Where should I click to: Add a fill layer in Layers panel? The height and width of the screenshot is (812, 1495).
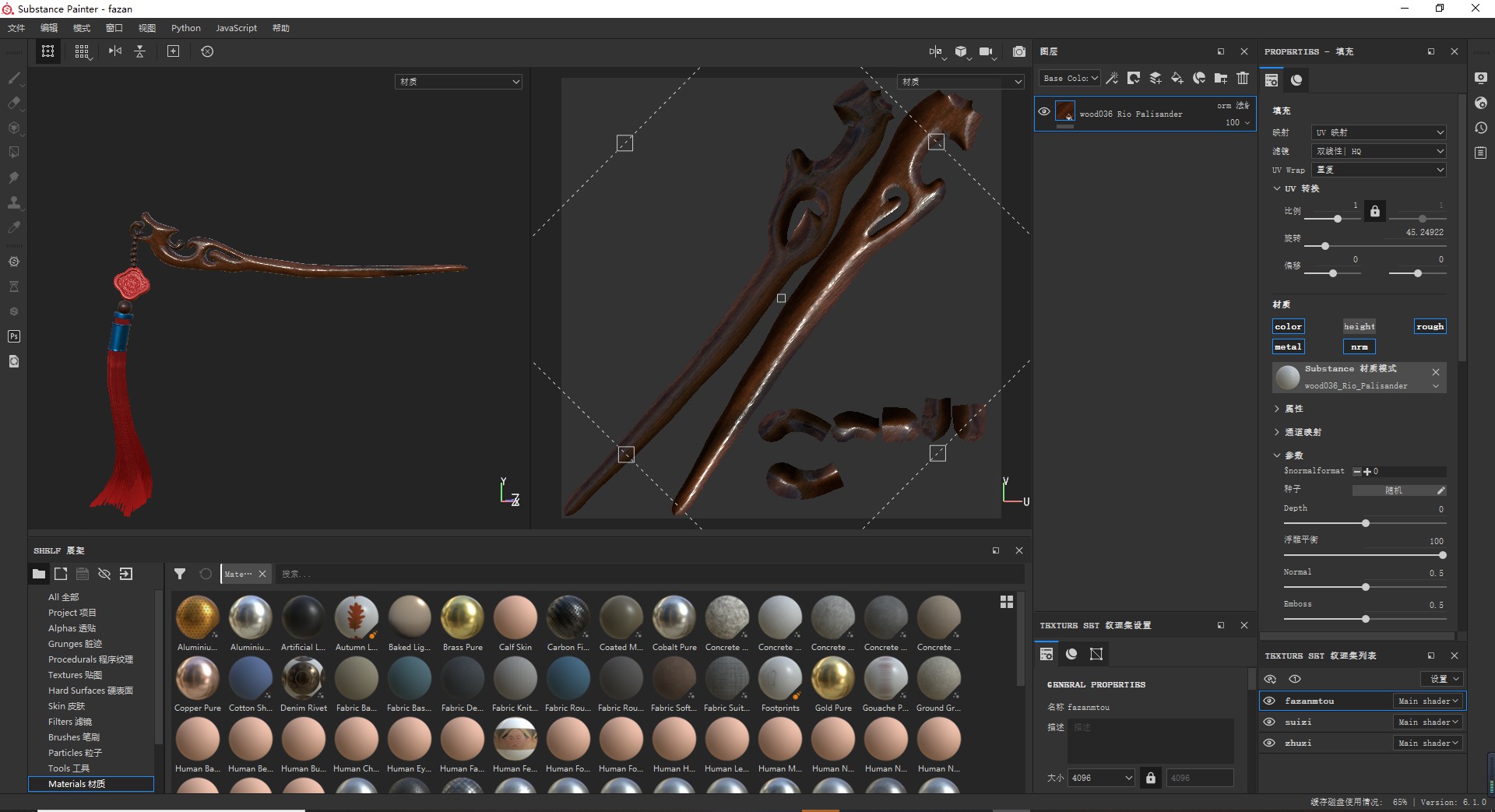pos(1177,78)
